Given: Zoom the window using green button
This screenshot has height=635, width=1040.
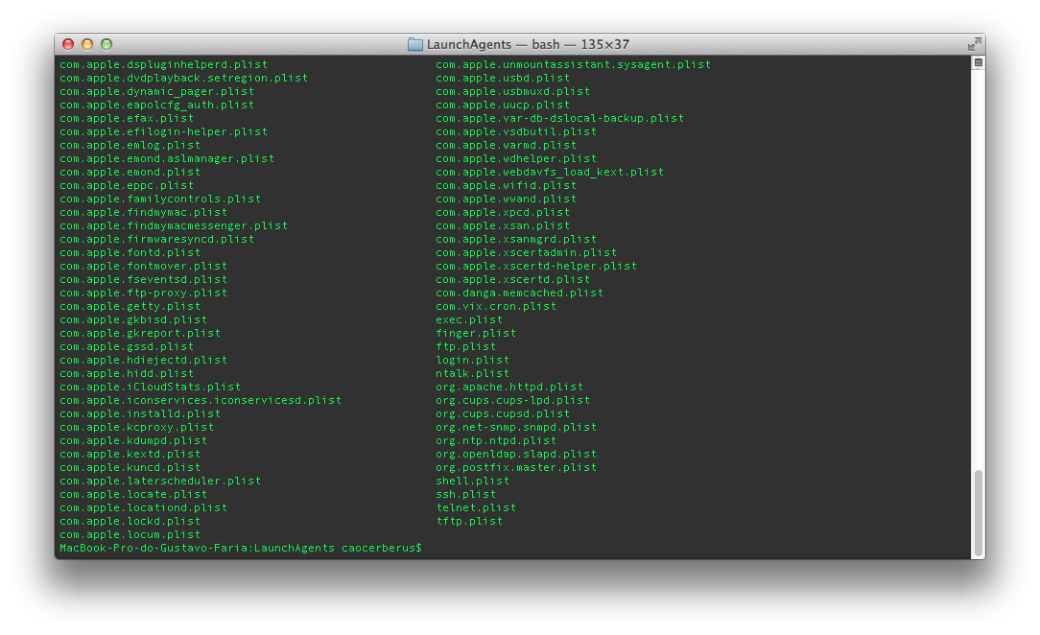Looking at the screenshot, I should 106,44.
